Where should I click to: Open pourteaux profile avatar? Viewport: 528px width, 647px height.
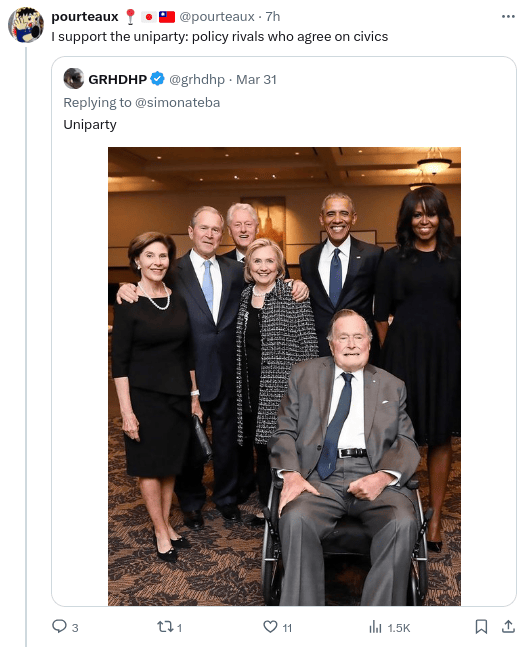26,25
